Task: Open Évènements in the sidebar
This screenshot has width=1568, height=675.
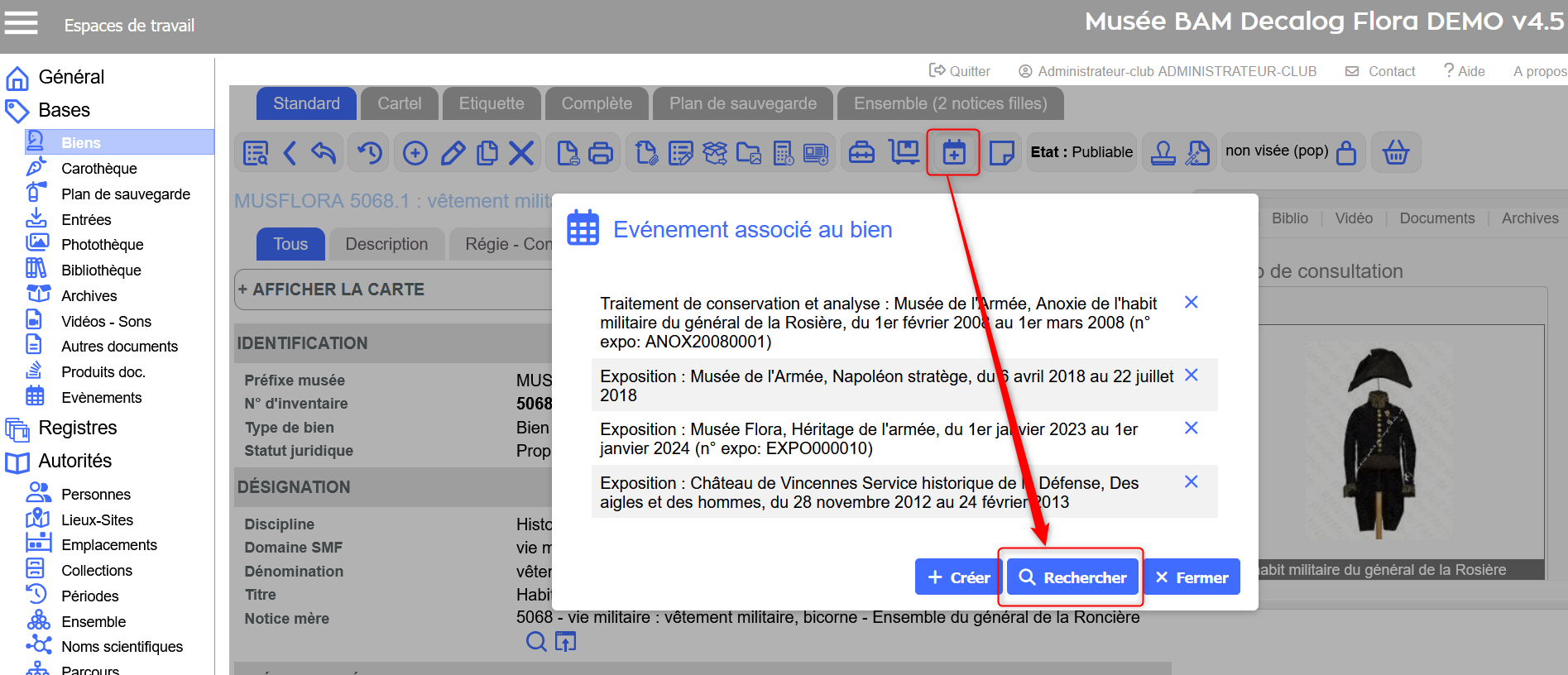Action: [x=101, y=398]
